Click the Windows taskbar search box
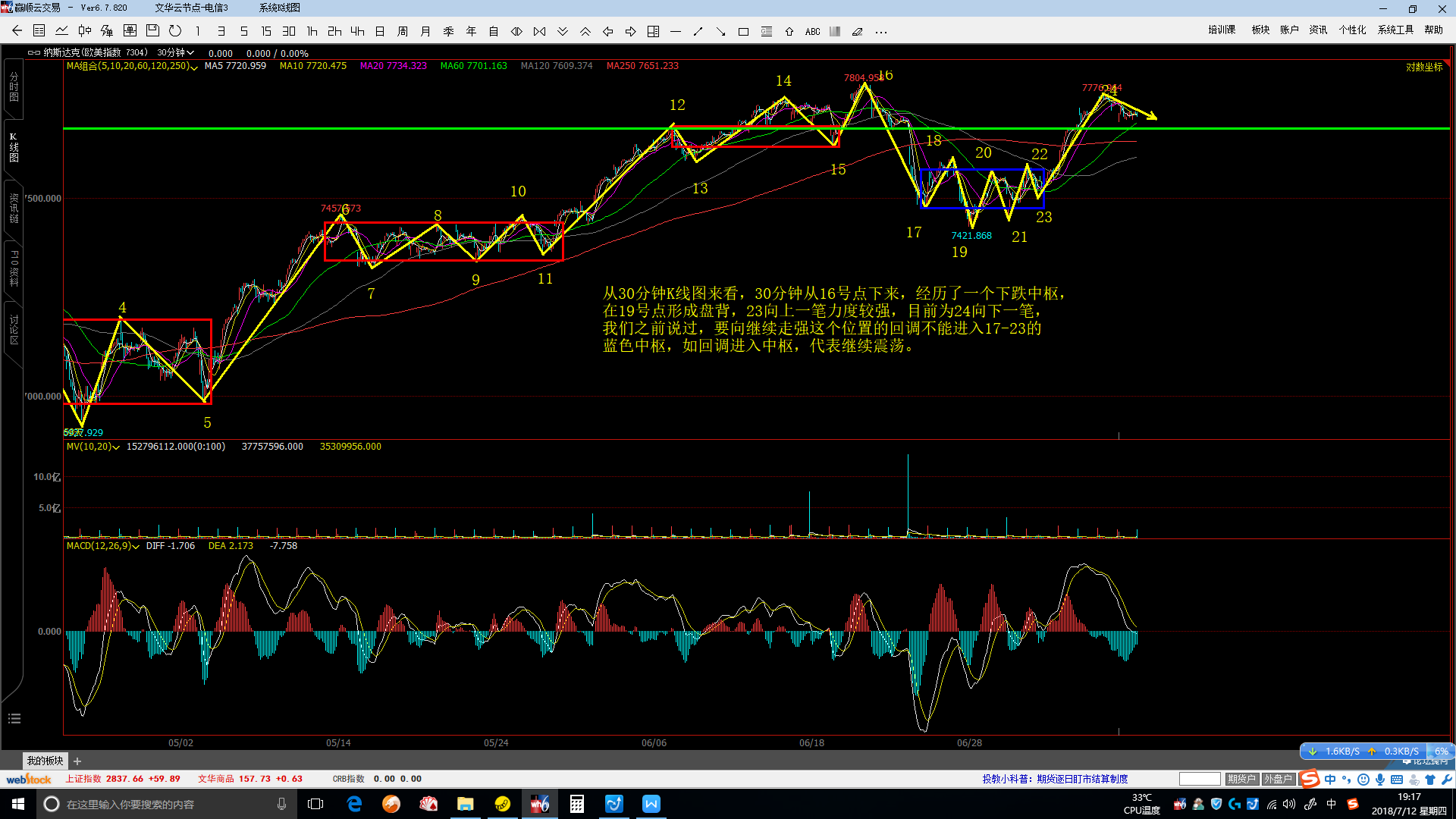 (x=165, y=804)
